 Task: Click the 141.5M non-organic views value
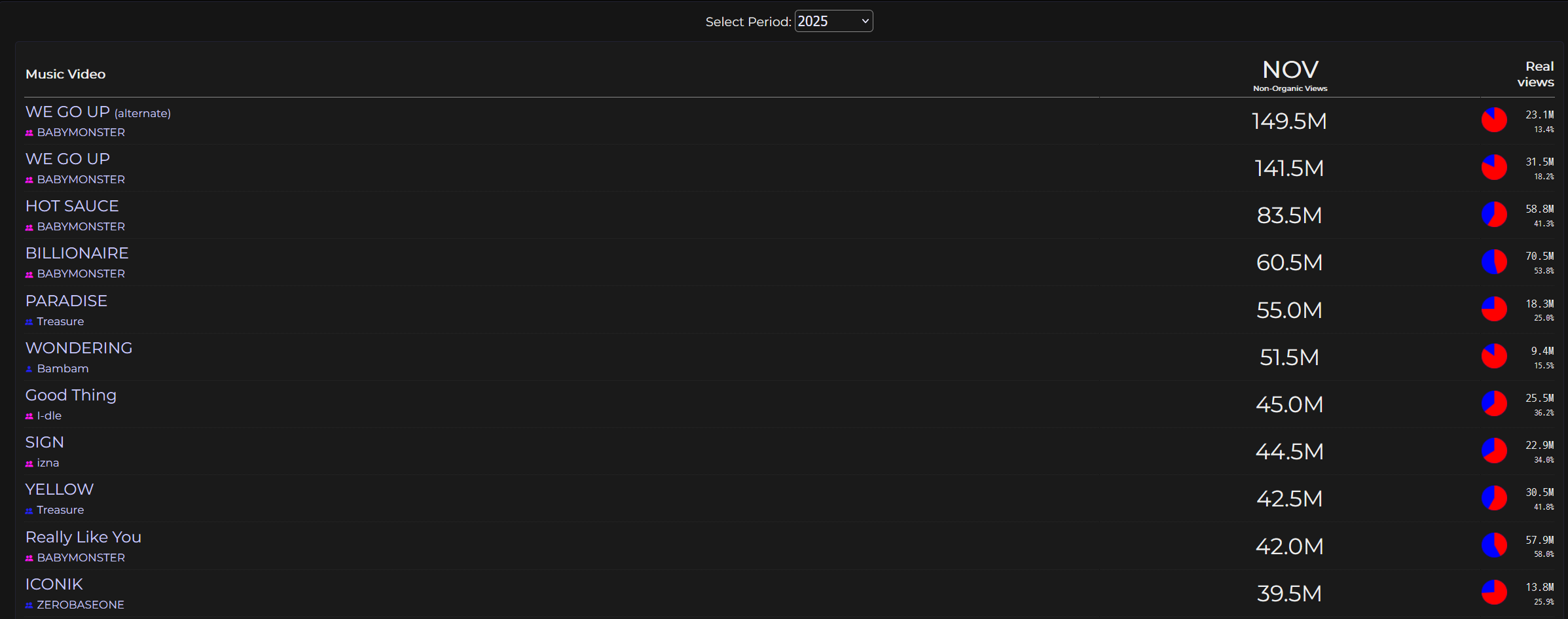pyautogui.click(x=1290, y=168)
